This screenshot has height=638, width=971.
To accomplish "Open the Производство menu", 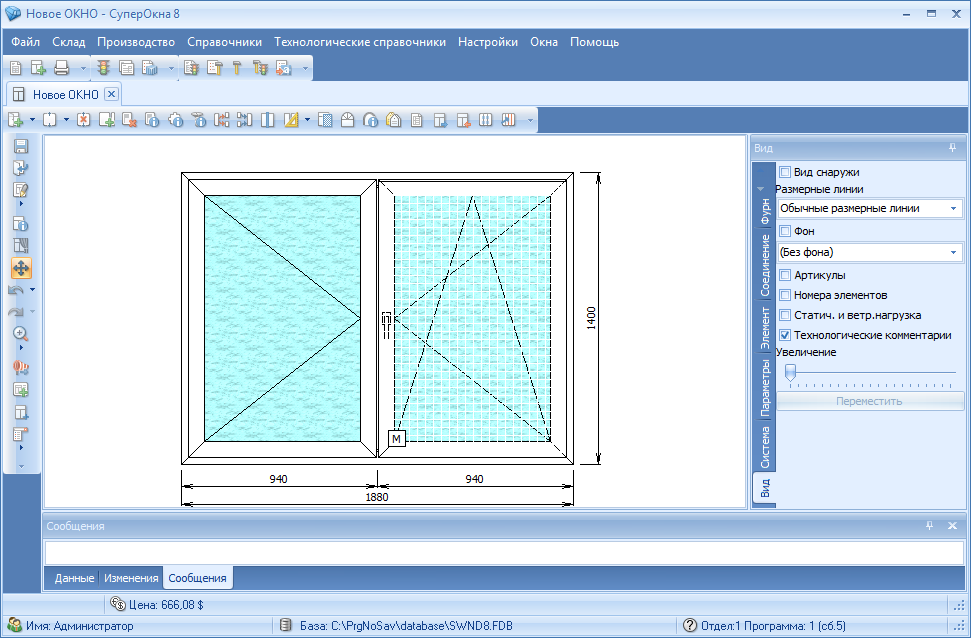I will tap(136, 42).
